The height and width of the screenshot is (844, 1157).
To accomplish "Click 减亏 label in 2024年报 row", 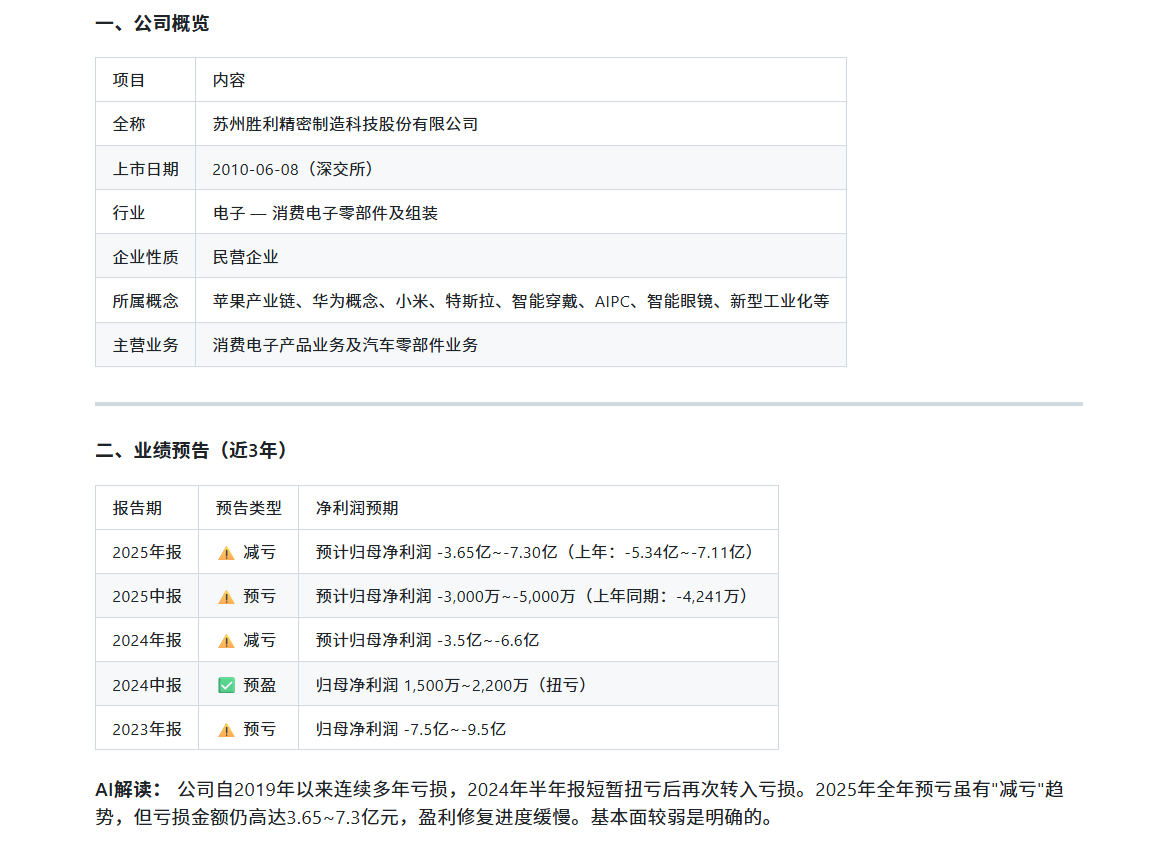I will 260,641.
